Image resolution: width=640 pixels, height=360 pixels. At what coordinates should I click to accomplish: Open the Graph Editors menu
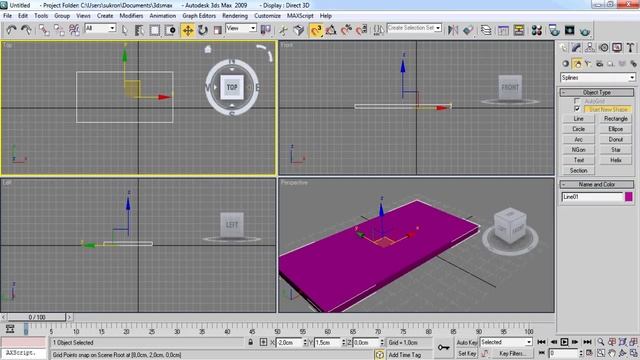(x=199, y=16)
